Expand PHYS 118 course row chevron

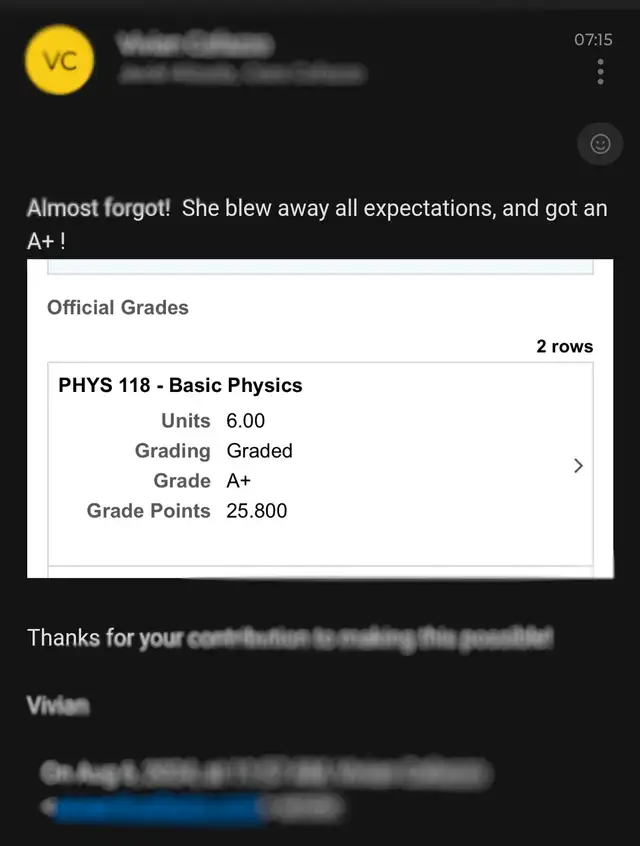coord(578,466)
